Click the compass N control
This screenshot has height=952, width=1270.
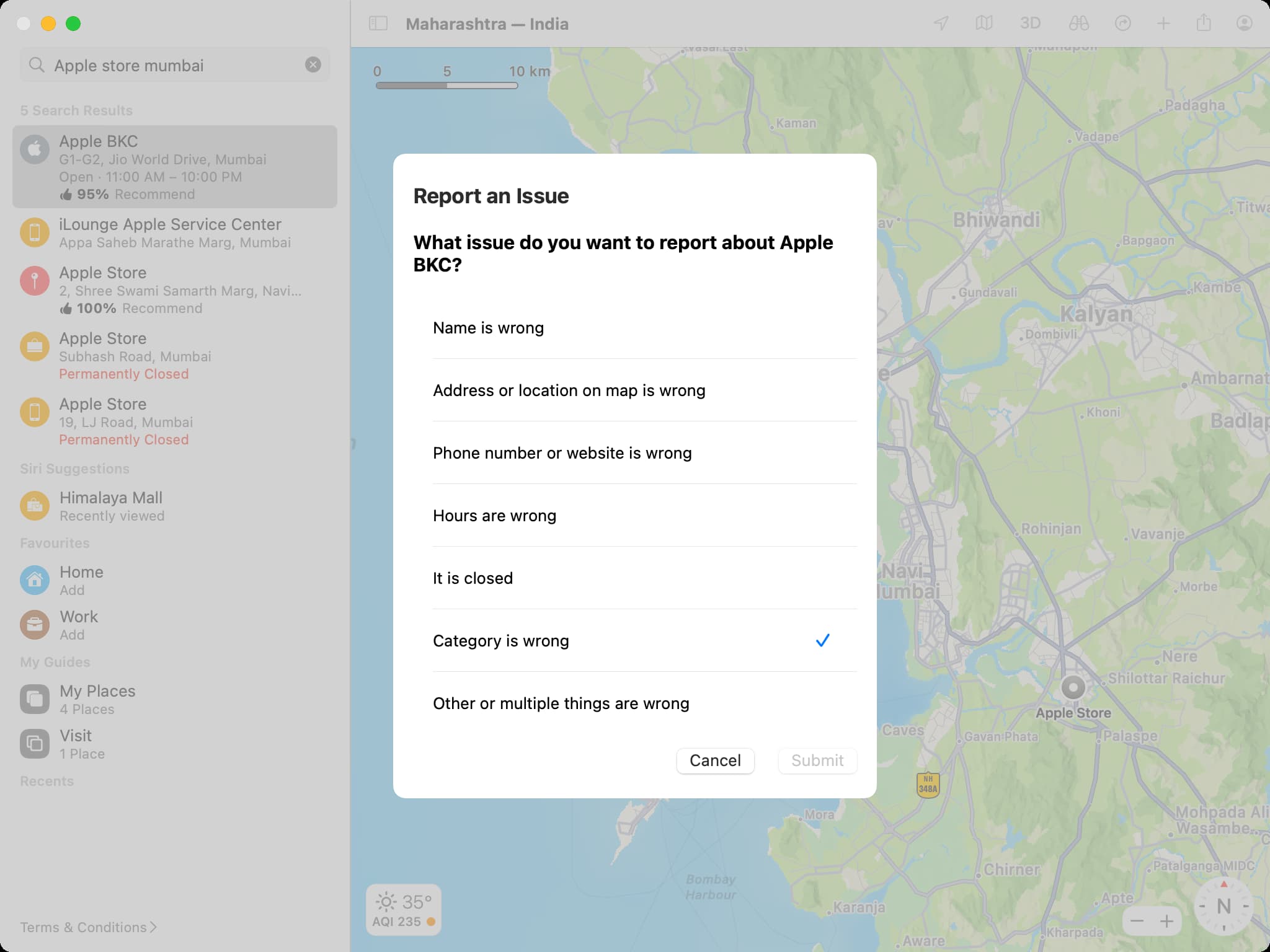(1224, 906)
